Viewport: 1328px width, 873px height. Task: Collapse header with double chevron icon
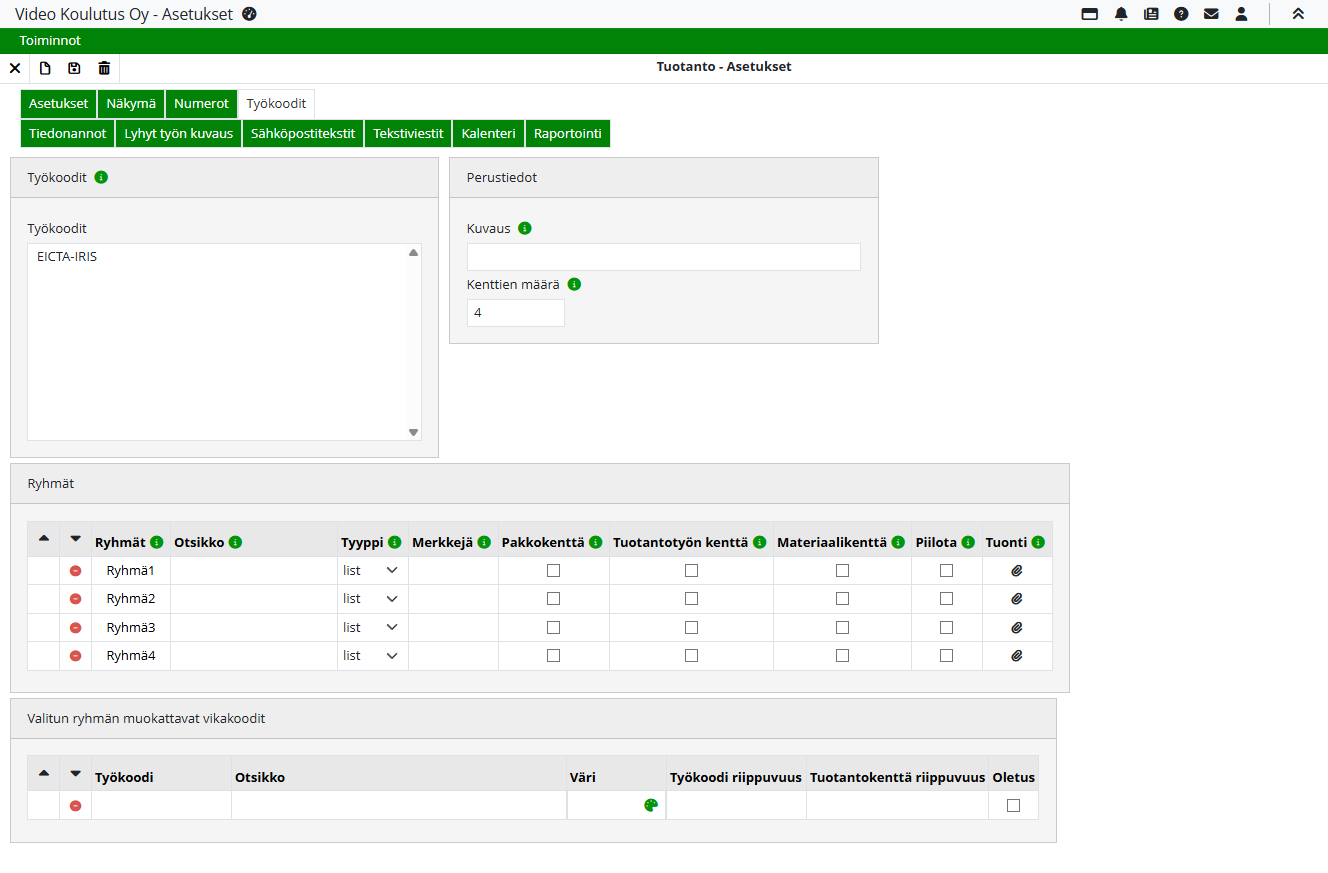click(x=1298, y=14)
